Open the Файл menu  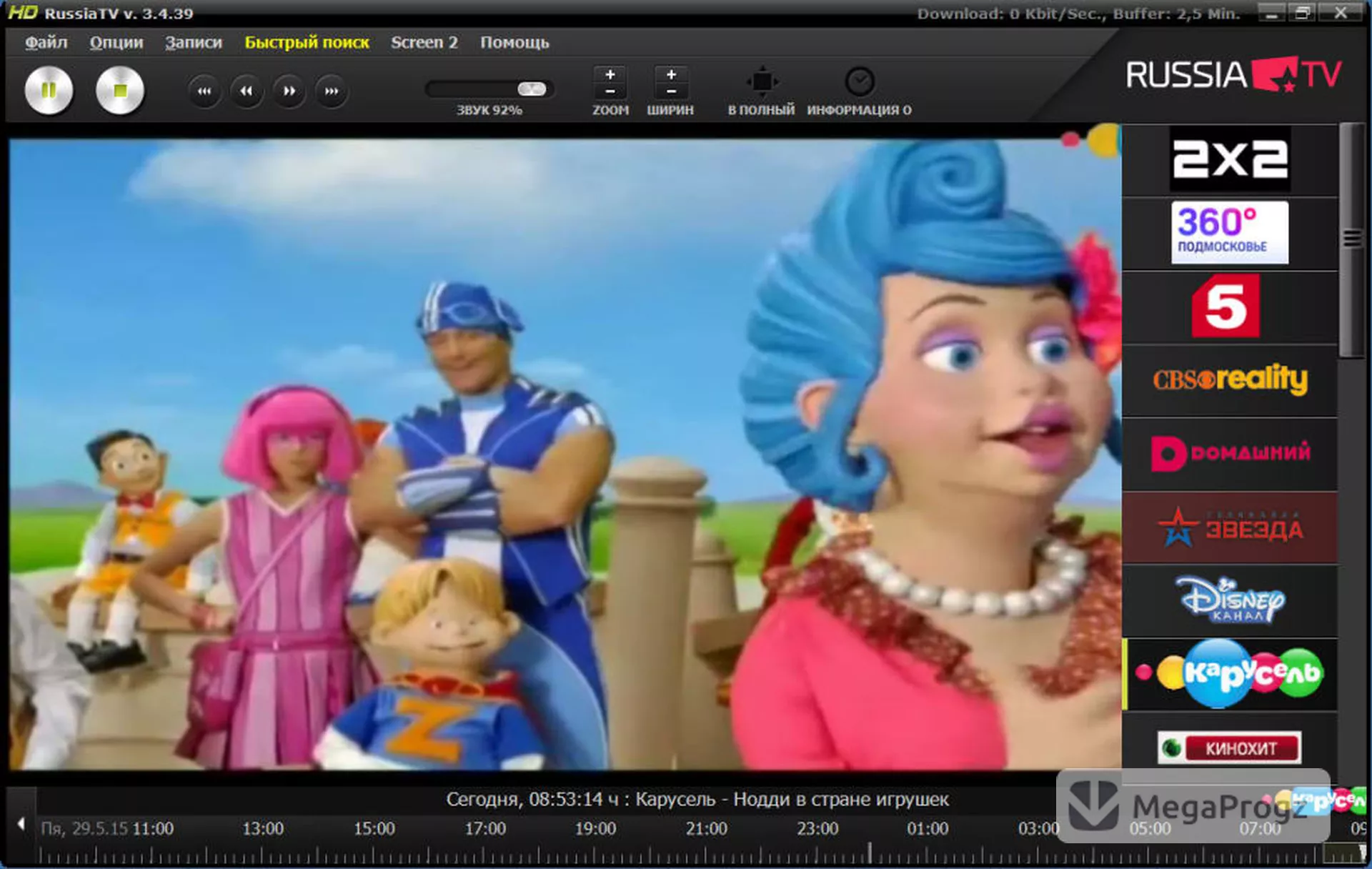tap(46, 42)
